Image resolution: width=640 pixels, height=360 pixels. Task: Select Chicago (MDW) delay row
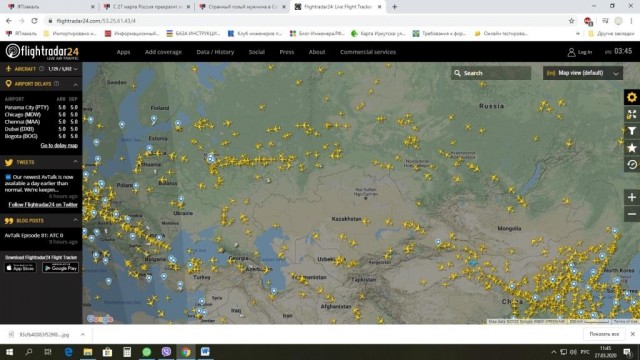pos(41,115)
